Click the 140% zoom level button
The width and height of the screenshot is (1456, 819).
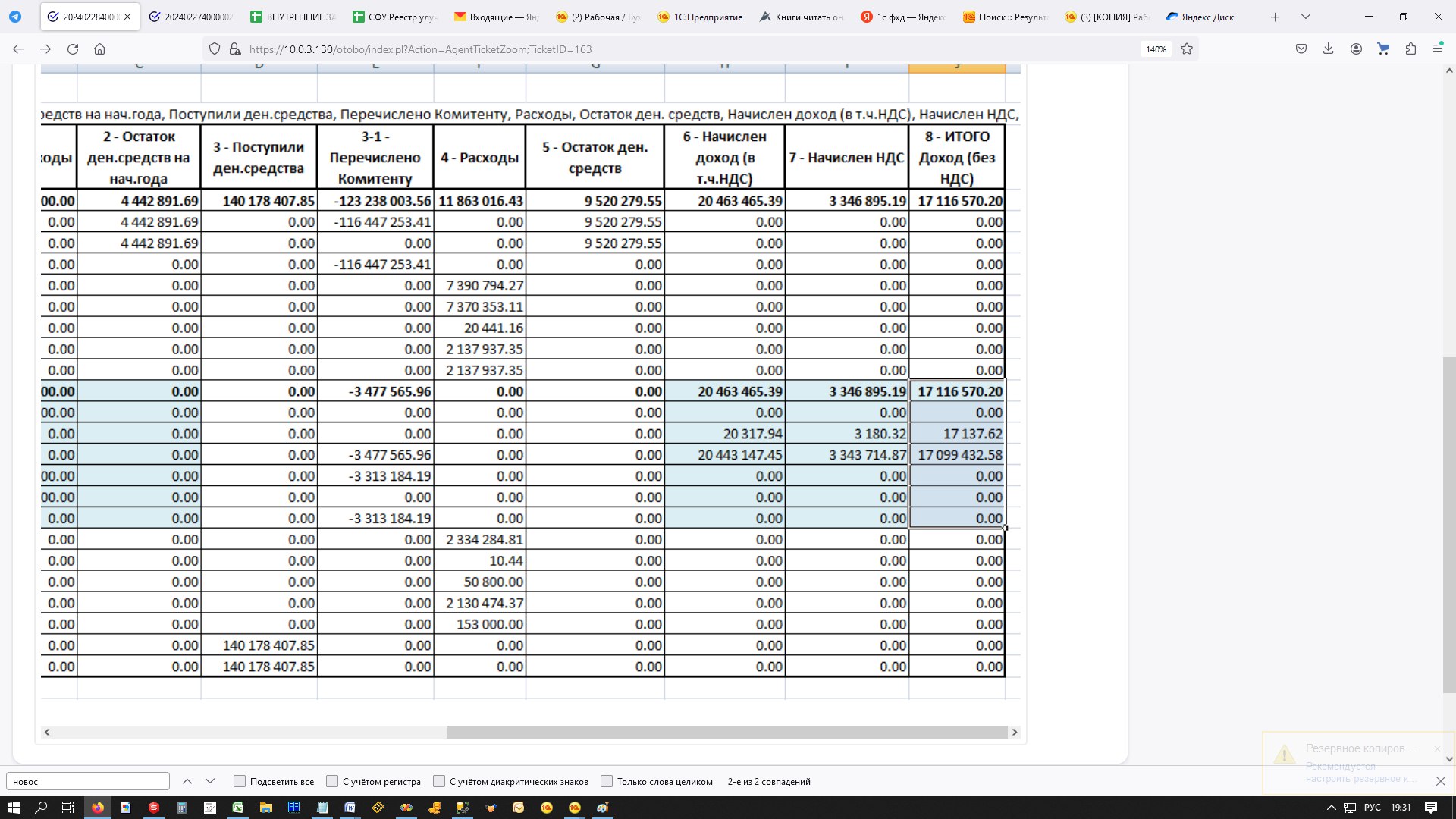coord(1156,49)
